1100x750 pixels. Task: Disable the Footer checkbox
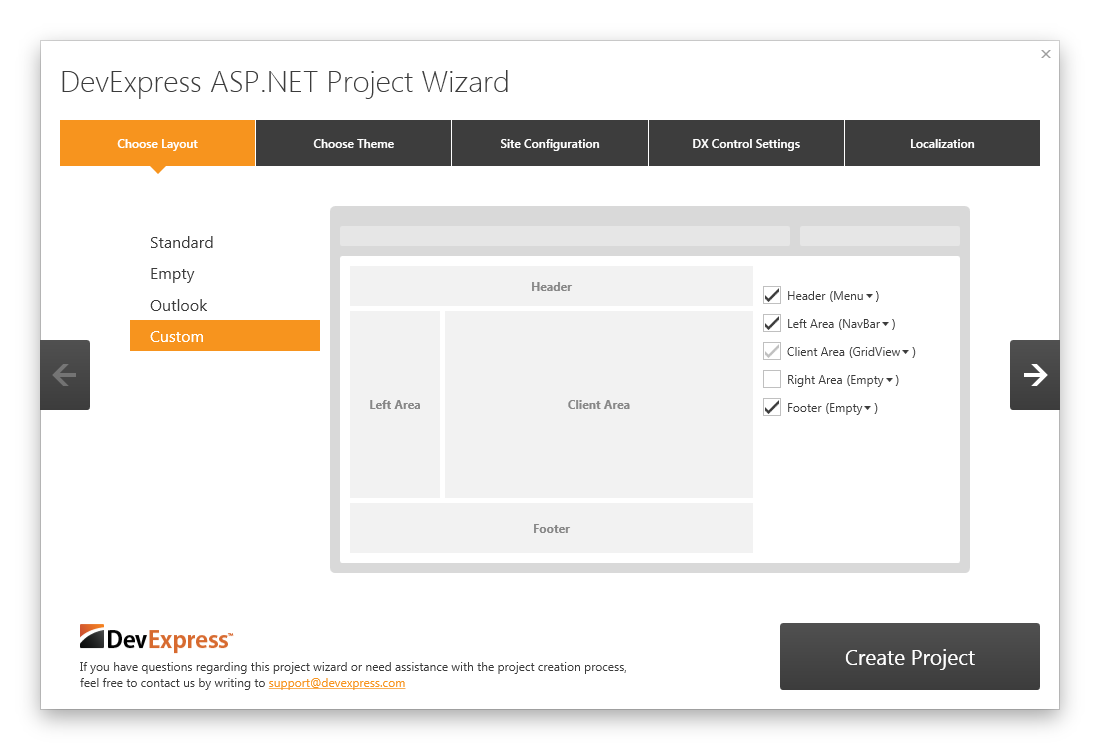(772, 407)
